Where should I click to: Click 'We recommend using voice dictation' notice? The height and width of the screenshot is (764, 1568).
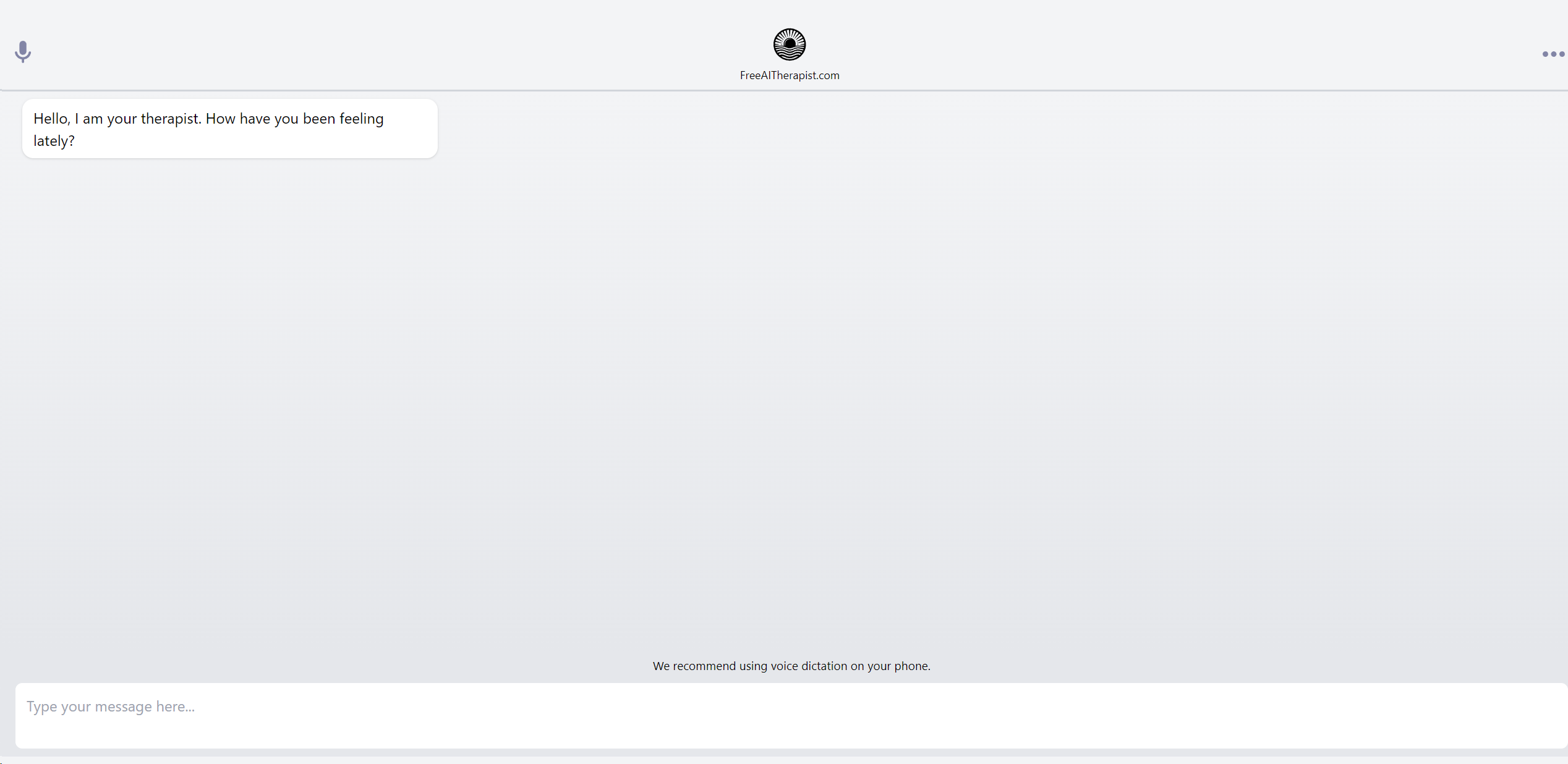coord(791,666)
